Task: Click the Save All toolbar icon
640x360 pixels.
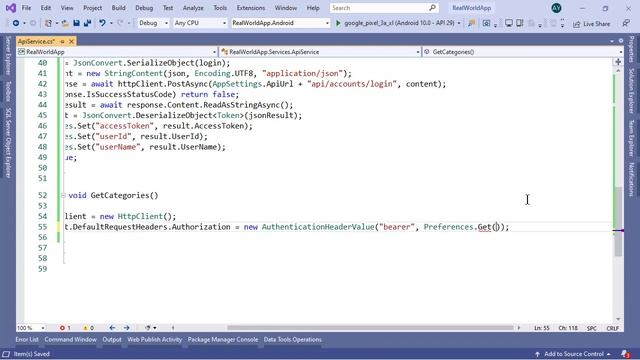Action: [x=87, y=23]
